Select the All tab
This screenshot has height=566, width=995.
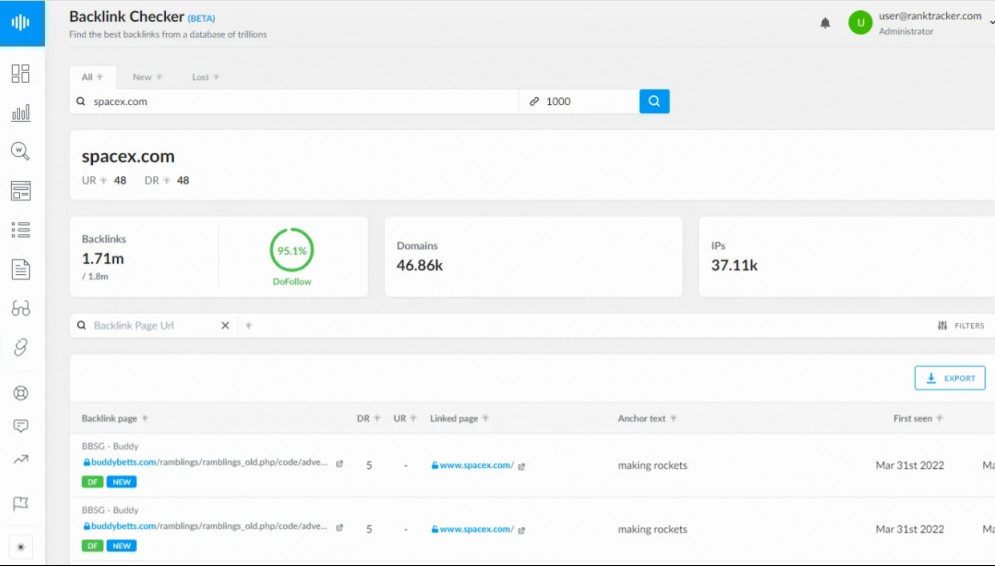pos(92,77)
